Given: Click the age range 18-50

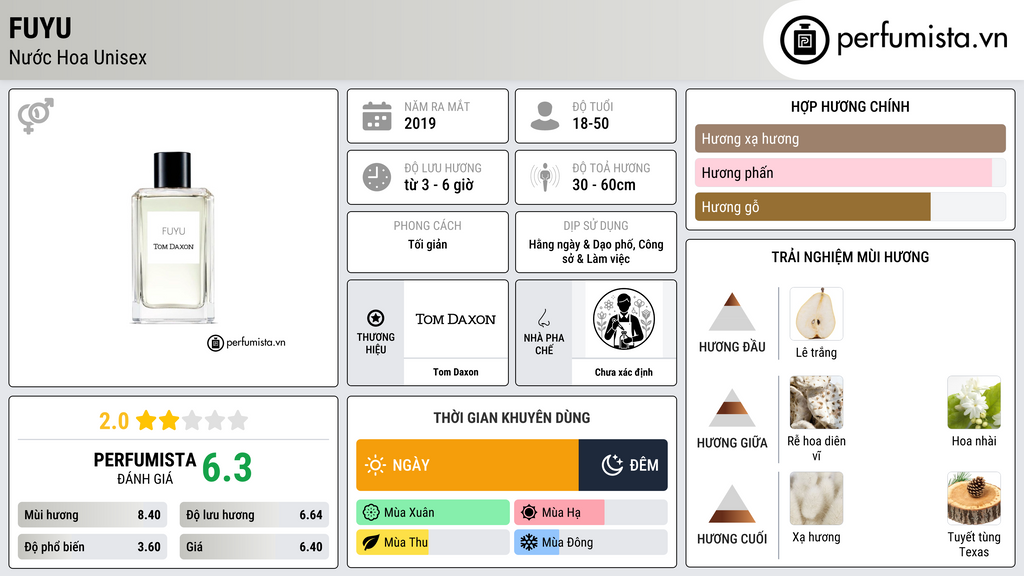Looking at the screenshot, I should 590,123.
